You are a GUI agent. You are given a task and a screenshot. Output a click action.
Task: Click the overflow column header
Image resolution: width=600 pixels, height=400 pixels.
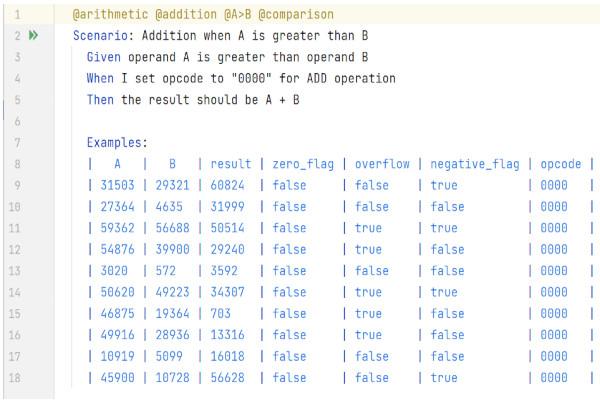tap(381, 164)
